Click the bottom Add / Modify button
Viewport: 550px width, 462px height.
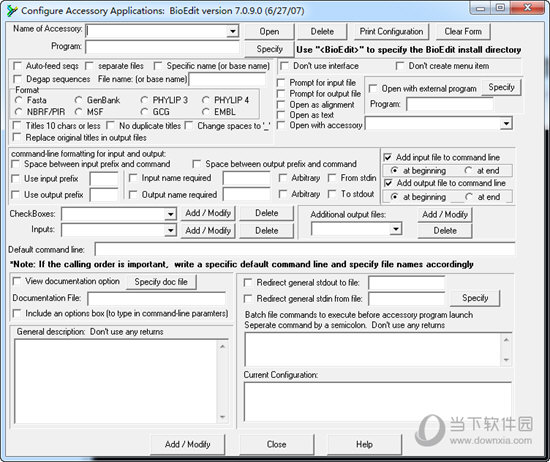(188, 444)
